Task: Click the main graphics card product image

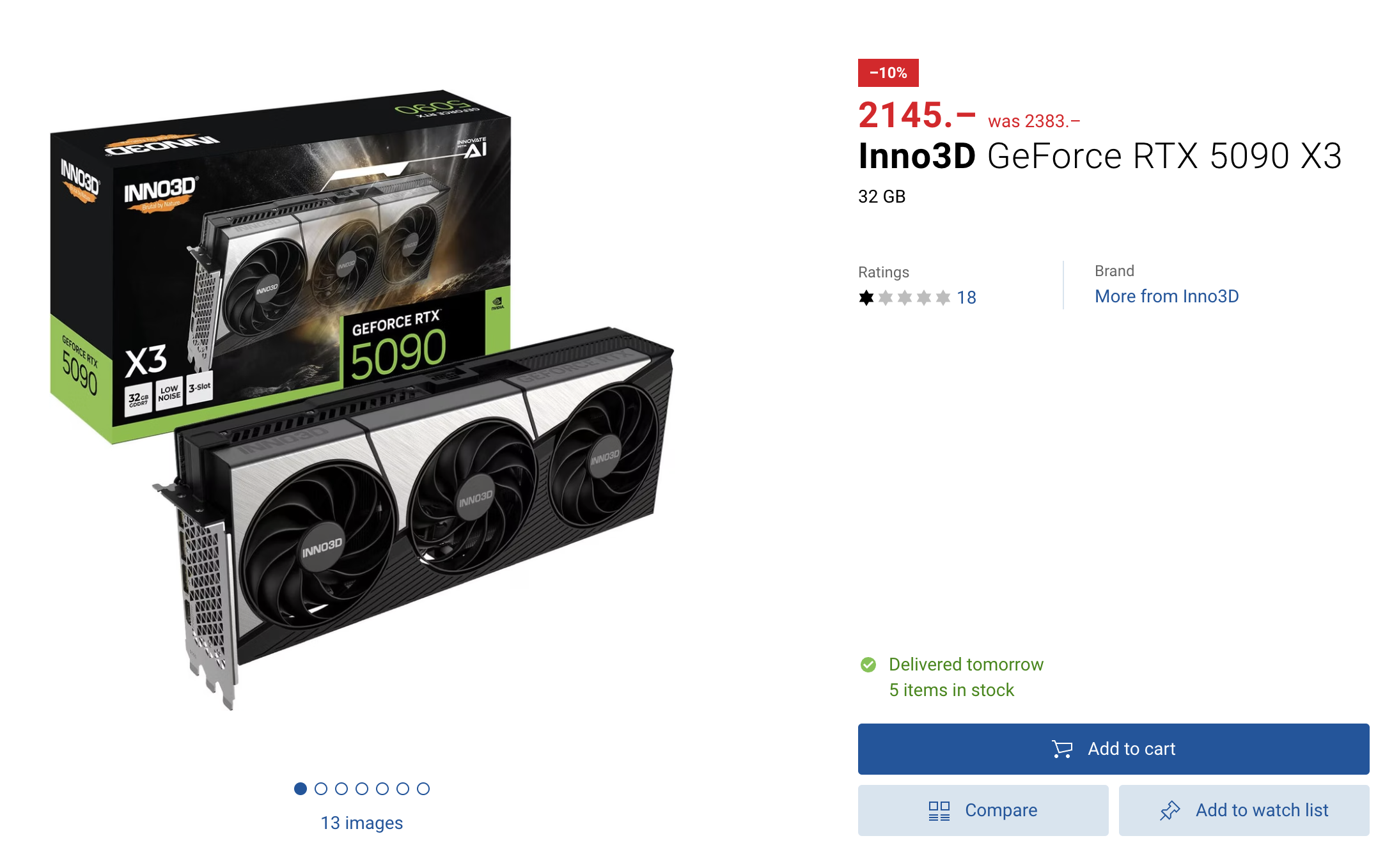Action: point(362,399)
